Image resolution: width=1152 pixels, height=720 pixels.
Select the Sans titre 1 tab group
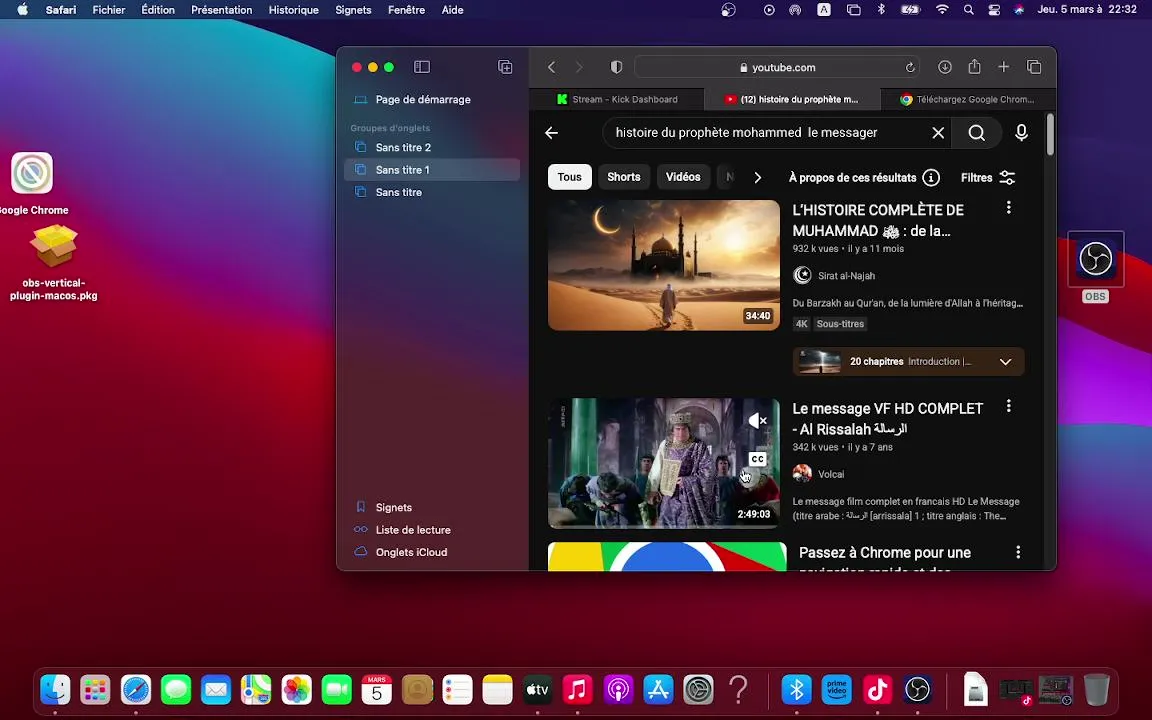click(432, 170)
